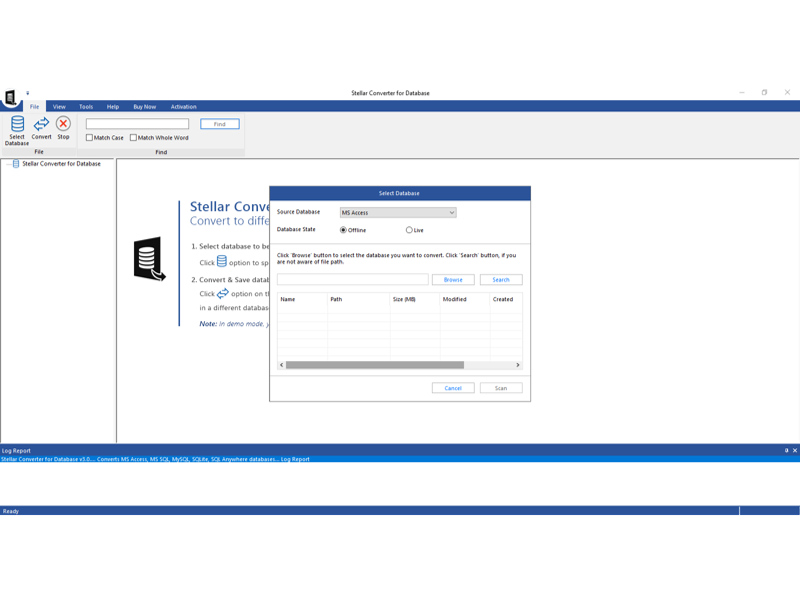Click the Stellar application logo button

11,97
